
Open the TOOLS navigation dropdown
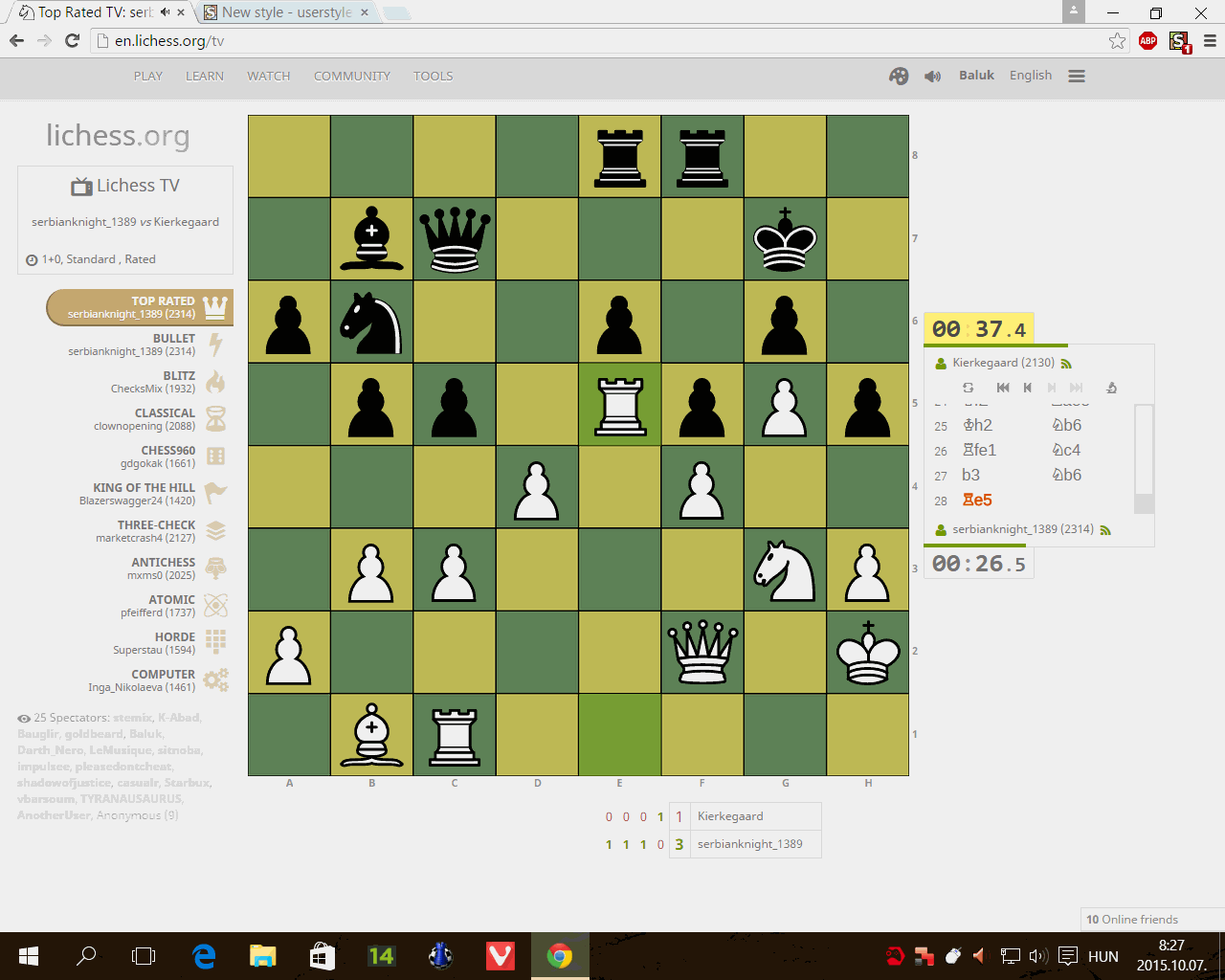[433, 76]
